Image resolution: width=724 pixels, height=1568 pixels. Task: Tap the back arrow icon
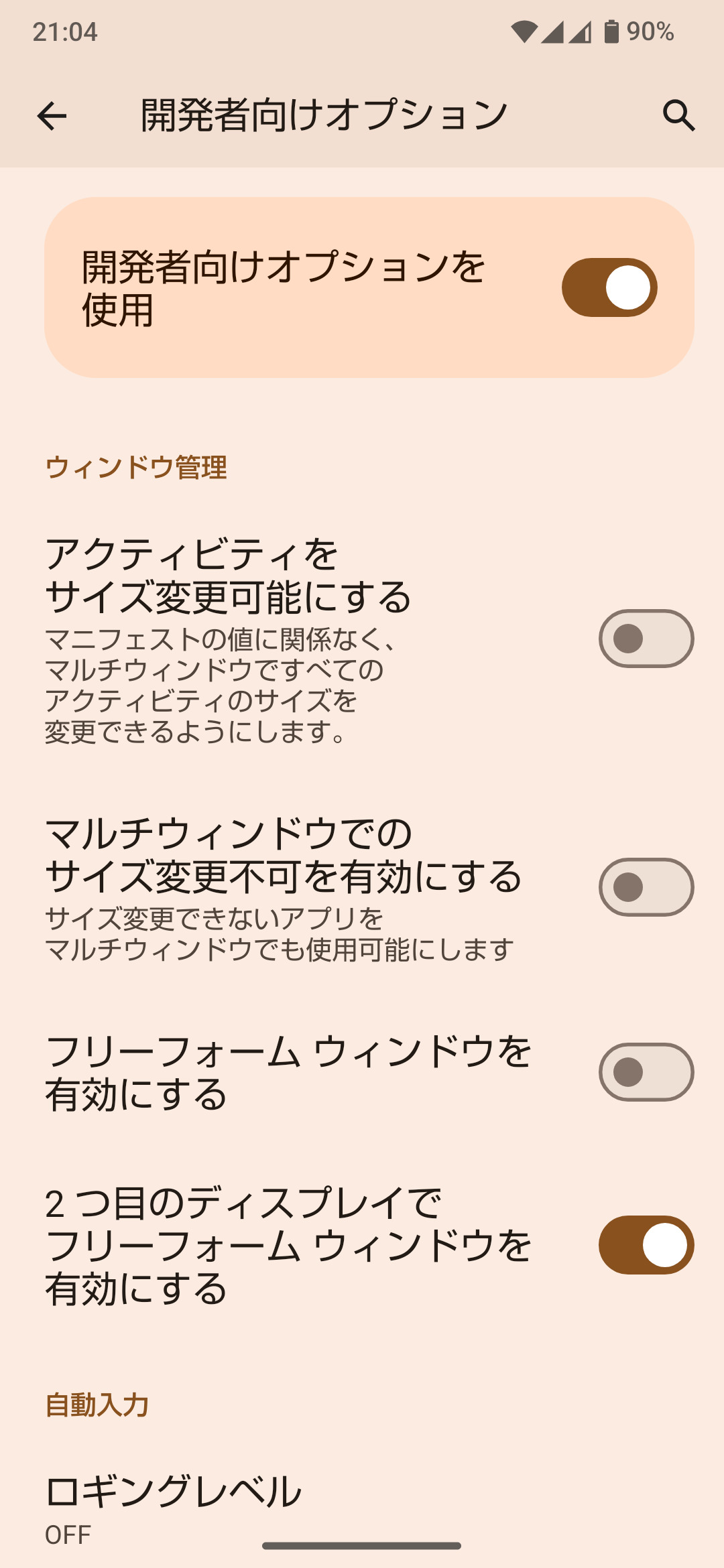click(x=52, y=116)
